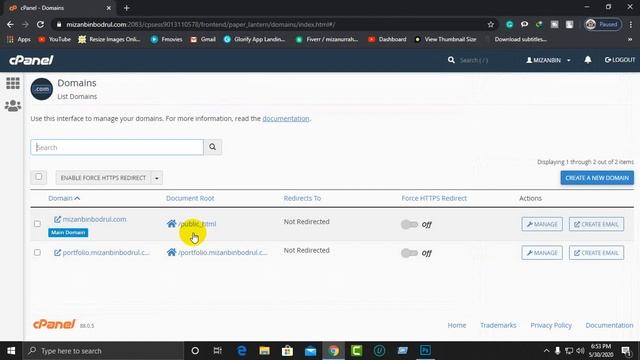Open Trademarks footer link
640x360 pixels.
point(498,325)
